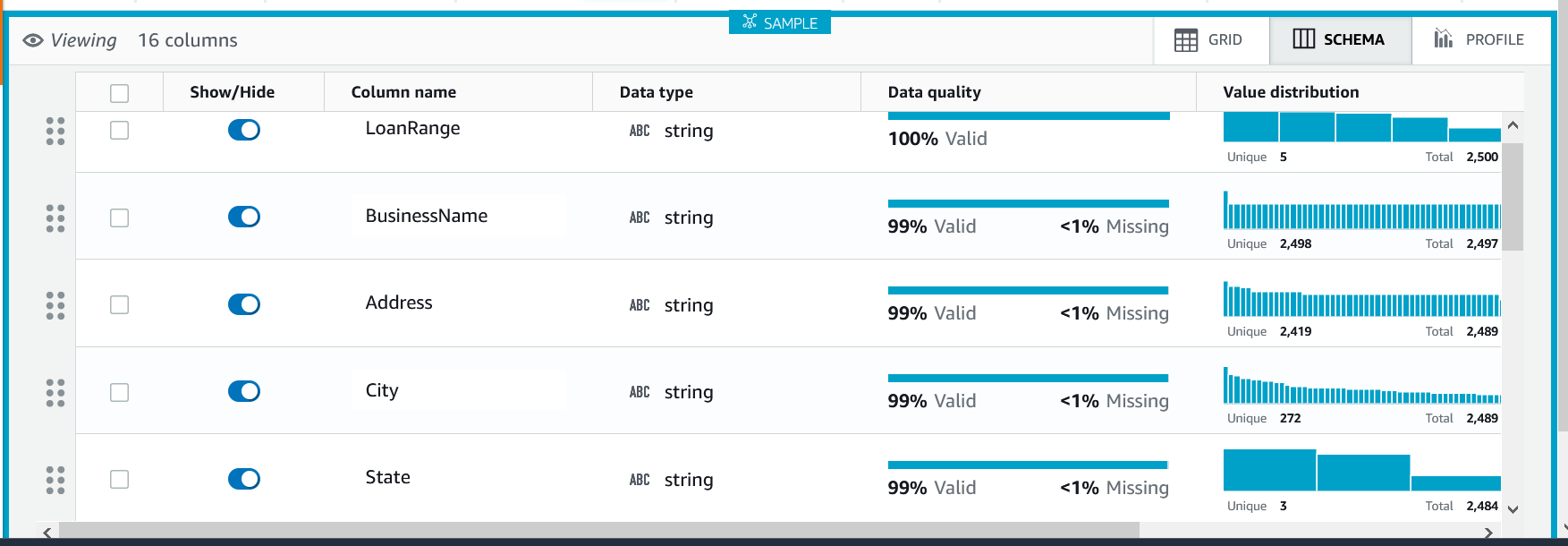This screenshot has height=546, width=1568.
Task: Click the SAMPLE badge at top
Action: pyautogui.click(x=780, y=22)
